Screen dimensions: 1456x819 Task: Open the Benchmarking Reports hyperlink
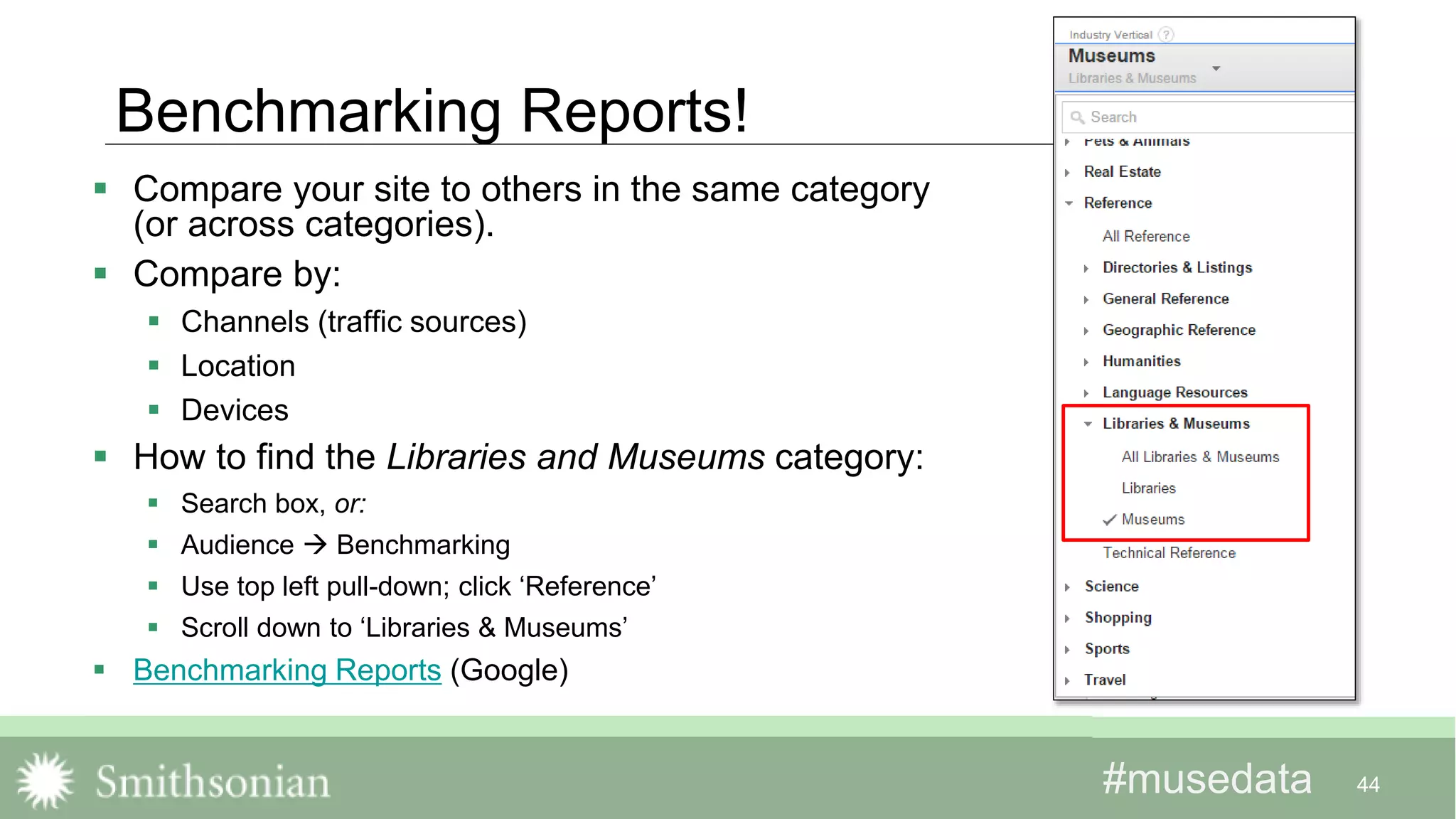[x=287, y=670]
